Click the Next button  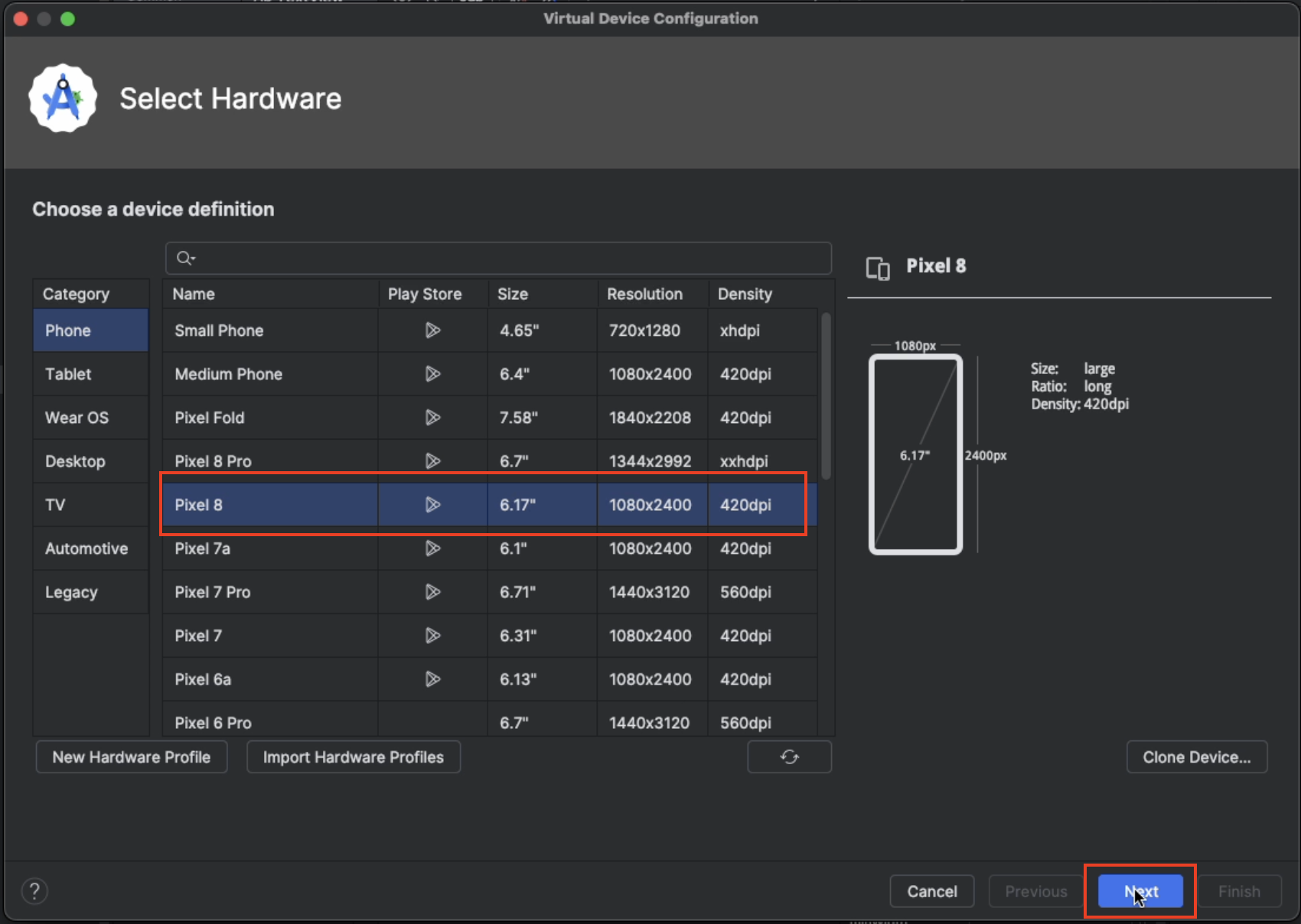(1140, 891)
